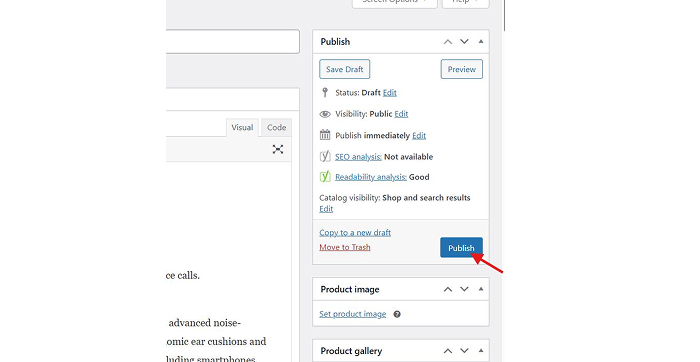Toggle distraction-free fullscreen editor mode

[x=278, y=149]
